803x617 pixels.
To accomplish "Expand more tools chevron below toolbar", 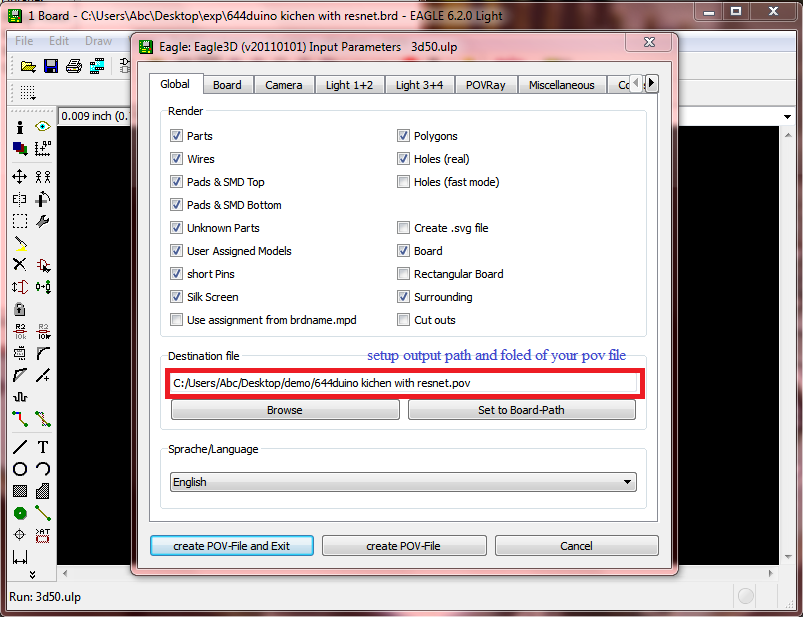I will [x=32, y=575].
